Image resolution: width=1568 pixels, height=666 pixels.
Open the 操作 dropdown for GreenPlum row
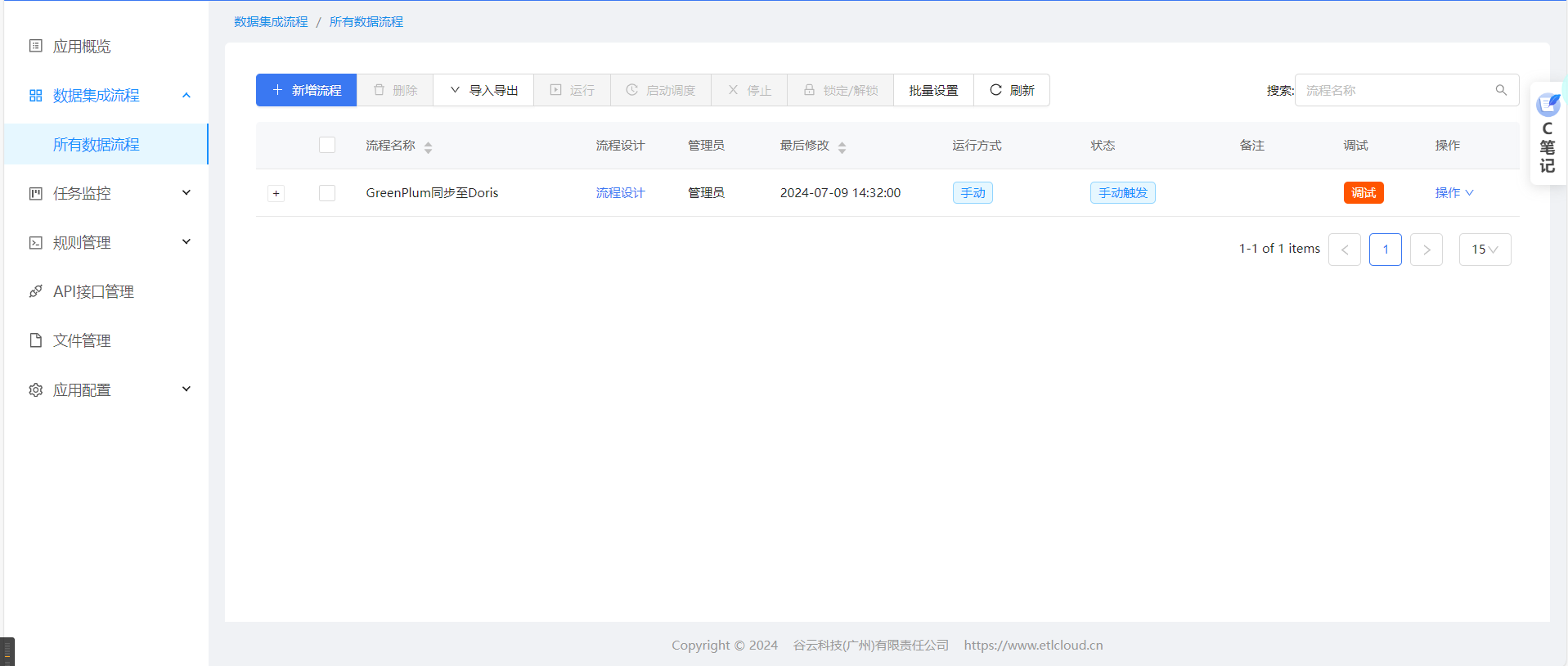(1454, 193)
